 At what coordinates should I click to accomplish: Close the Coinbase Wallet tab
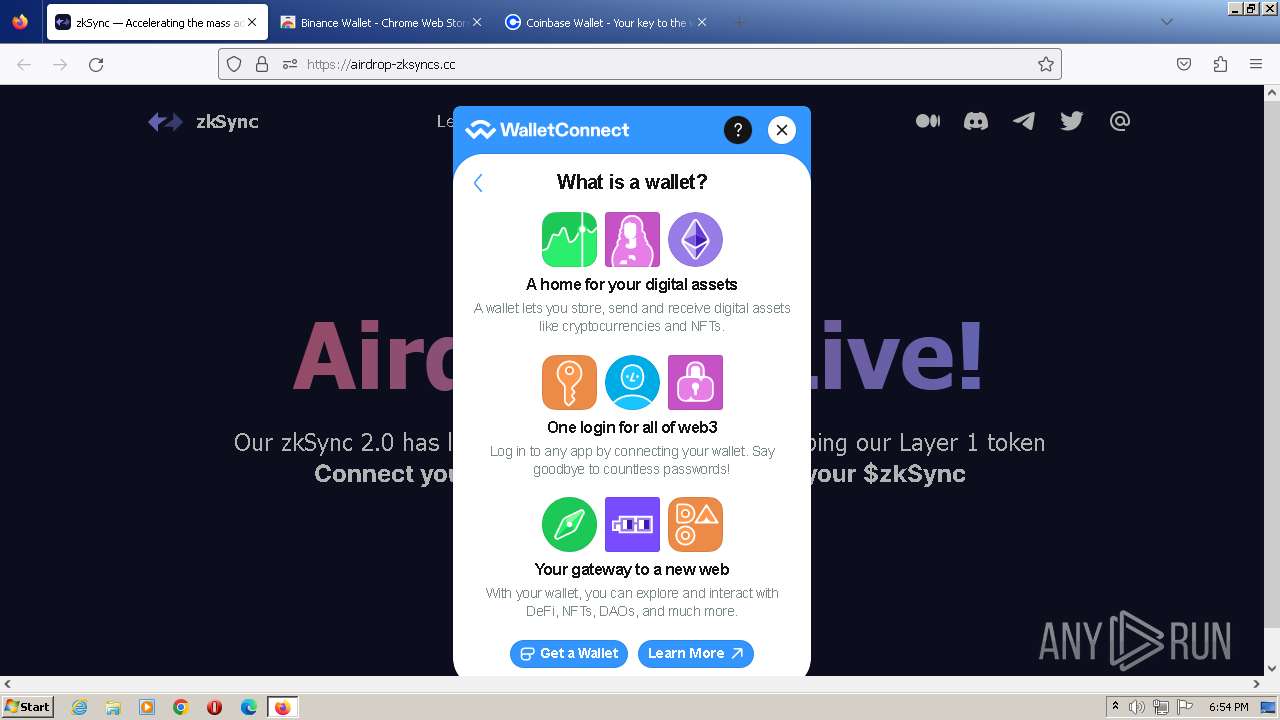701,22
